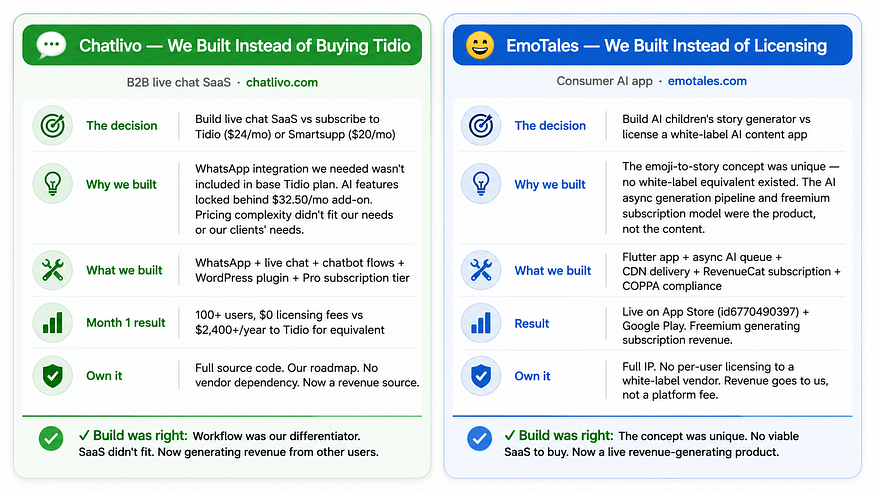
Task: Click the green wrench and screwdriver icon
Action: (x=52, y=270)
